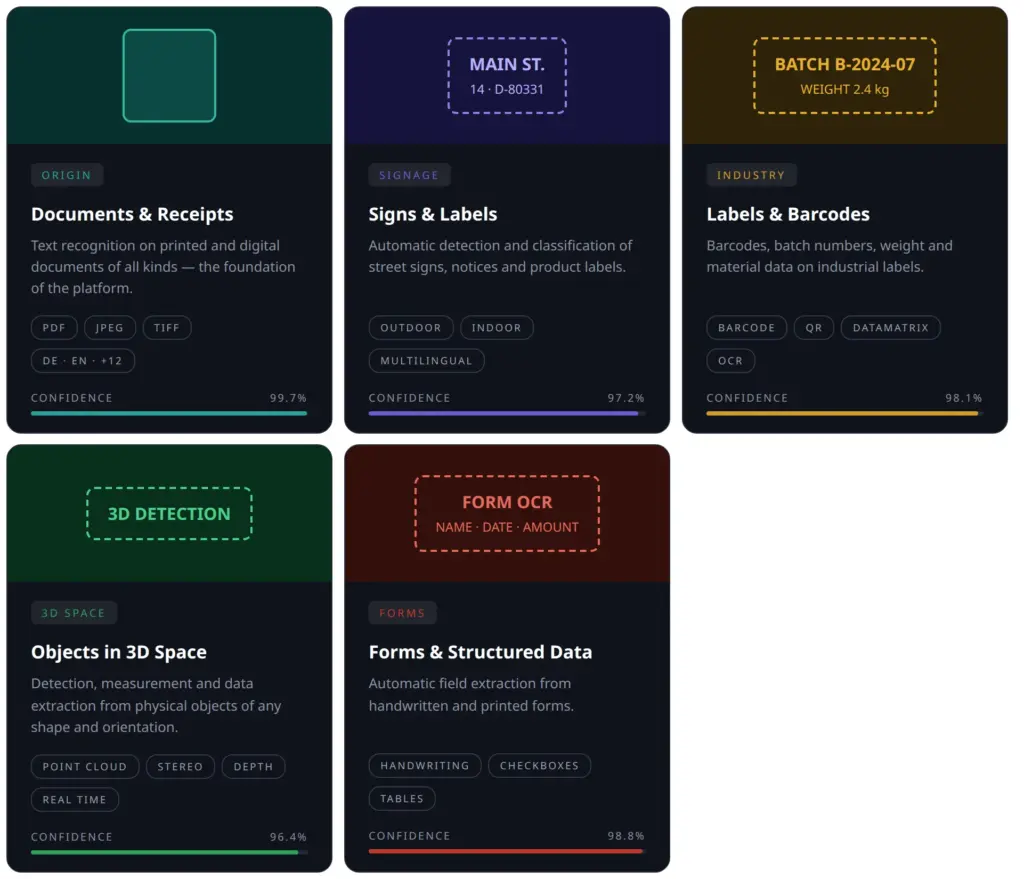Viewport: 1024px width, 879px height.
Task: Select the MULTILINGUAL tag chip
Action: pos(426,360)
